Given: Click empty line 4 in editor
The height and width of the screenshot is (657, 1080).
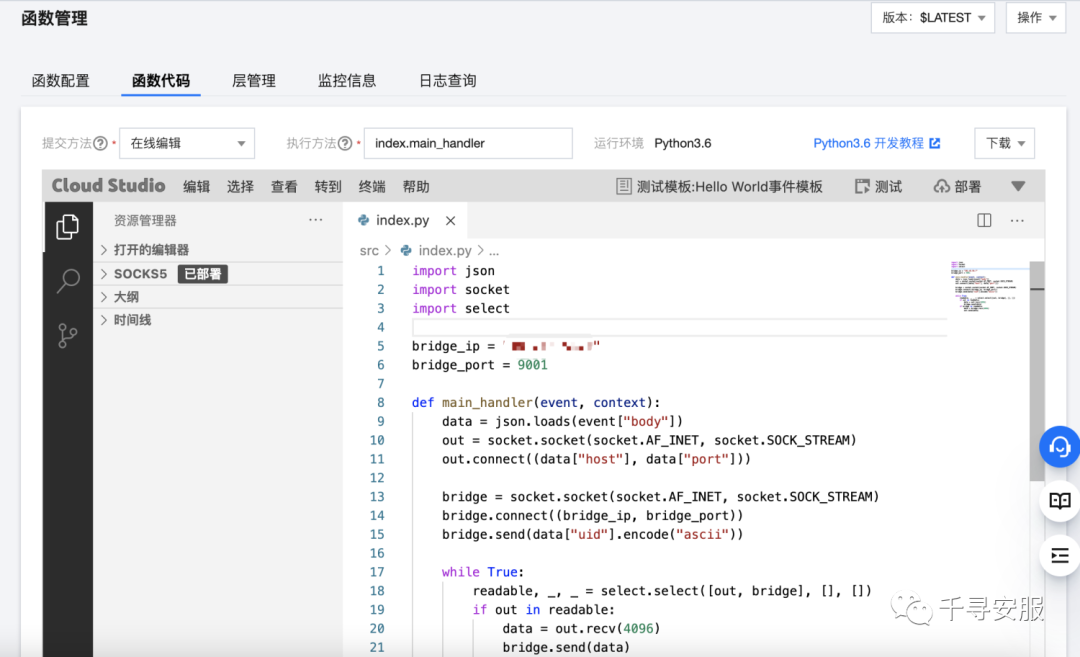Looking at the screenshot, I should 679,327.
